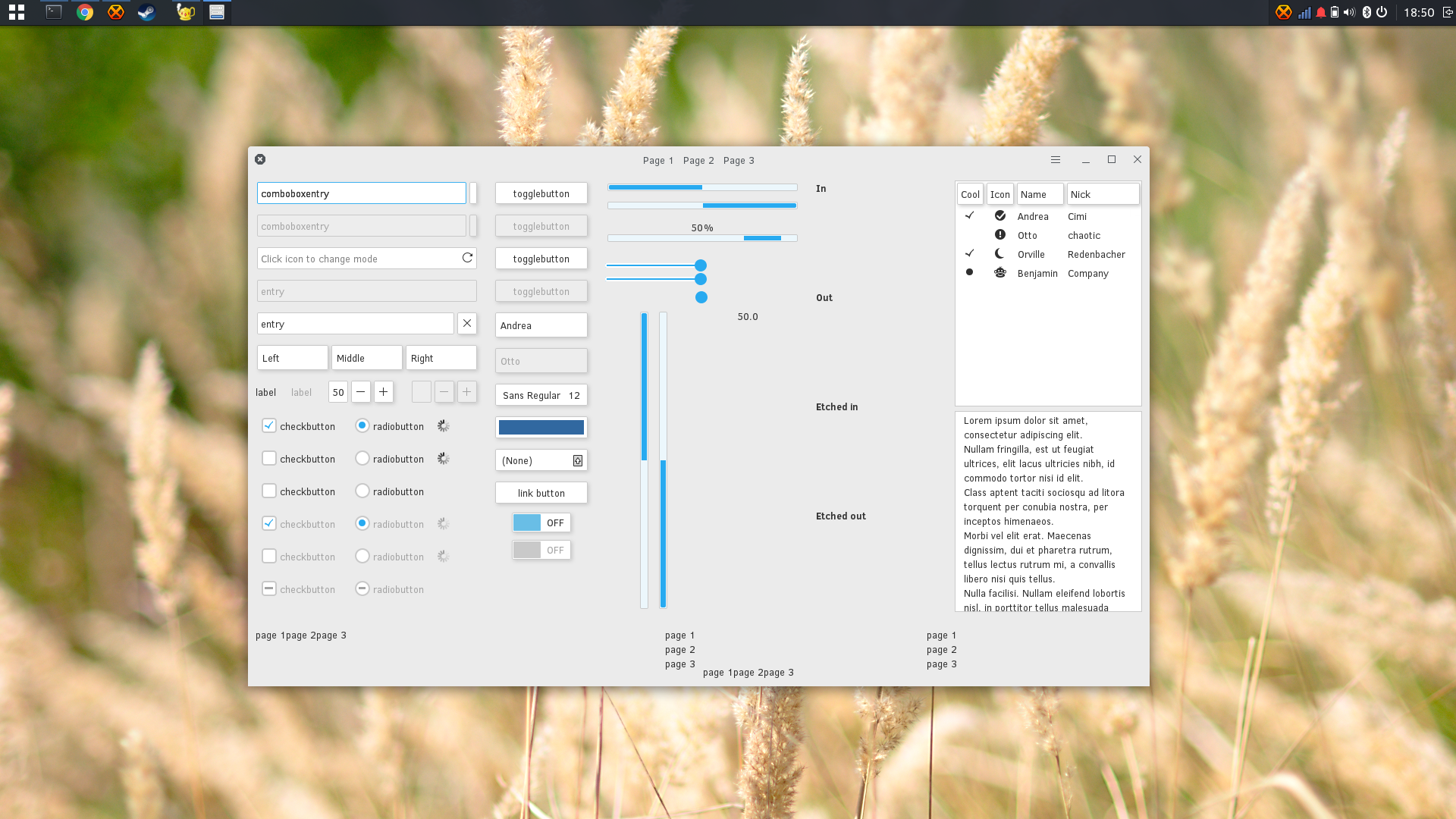Open the red notification bell
The height and width of the screenshot is (819, 1456).
tap(1321, 12)
